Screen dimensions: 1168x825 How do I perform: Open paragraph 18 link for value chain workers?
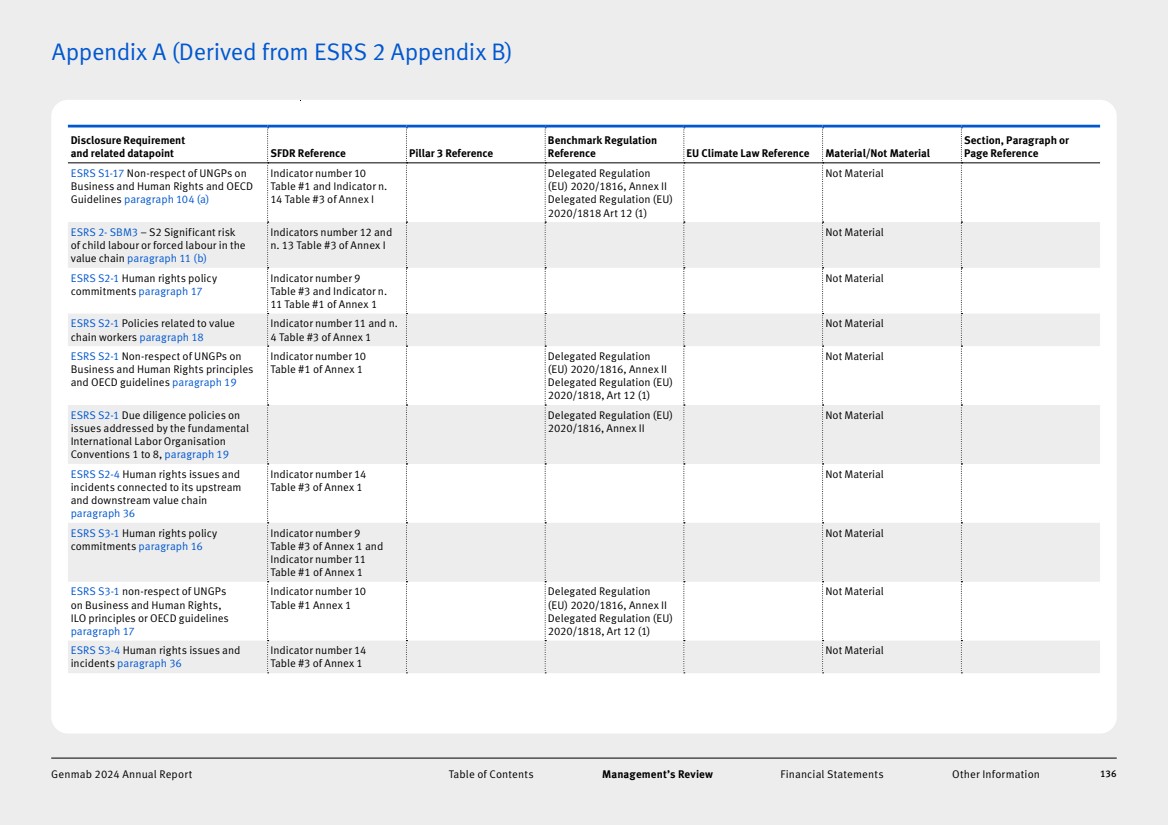click(171, 338)
